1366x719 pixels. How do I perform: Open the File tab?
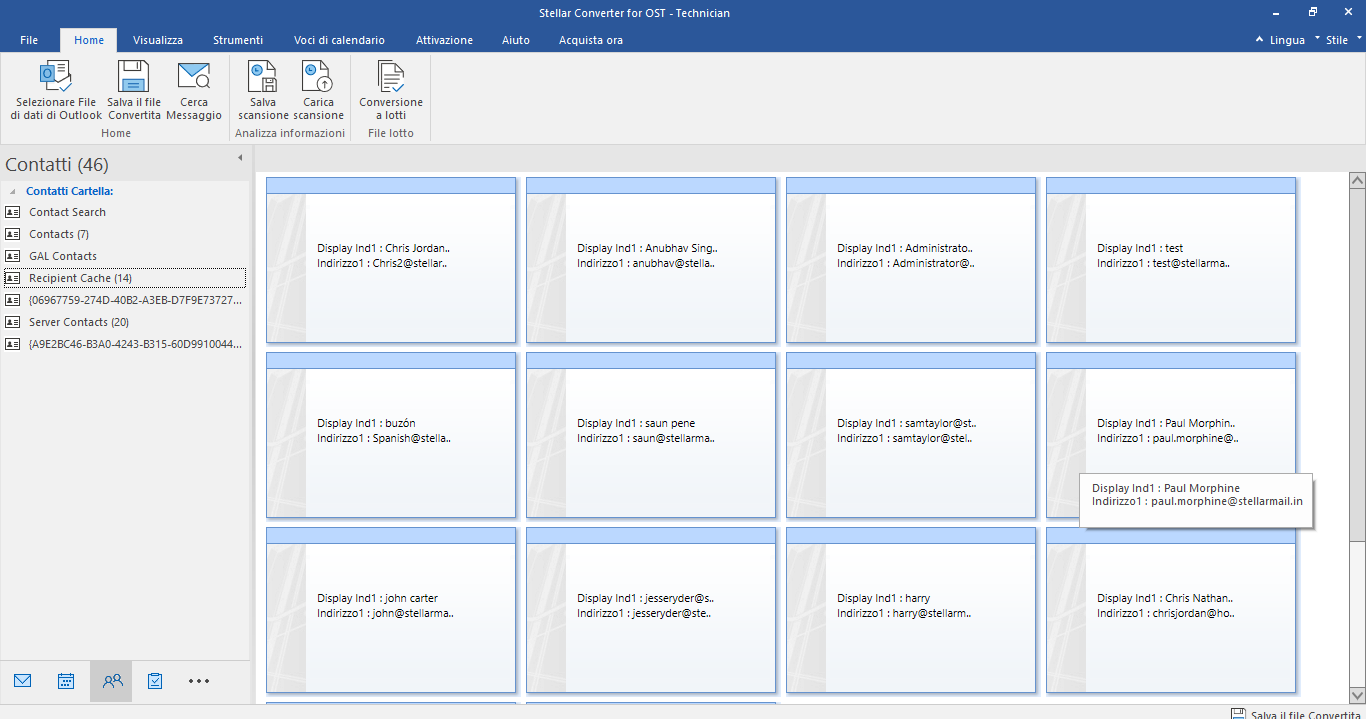click(x=29, y=40)
